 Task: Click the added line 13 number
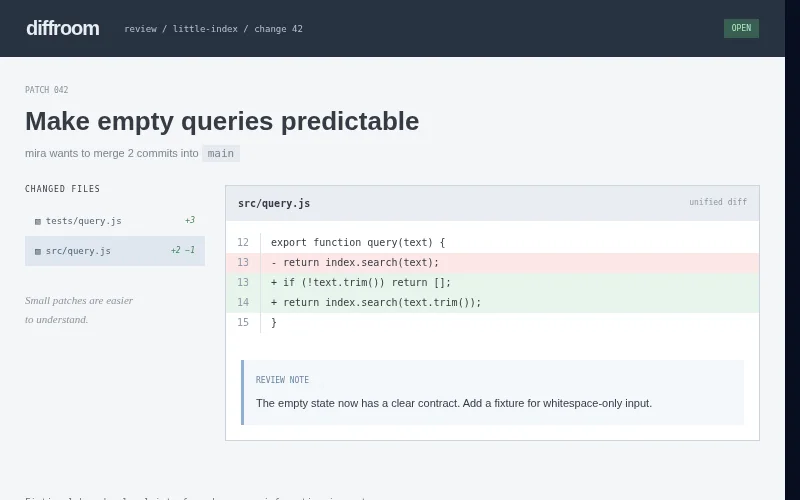[243, 282]
